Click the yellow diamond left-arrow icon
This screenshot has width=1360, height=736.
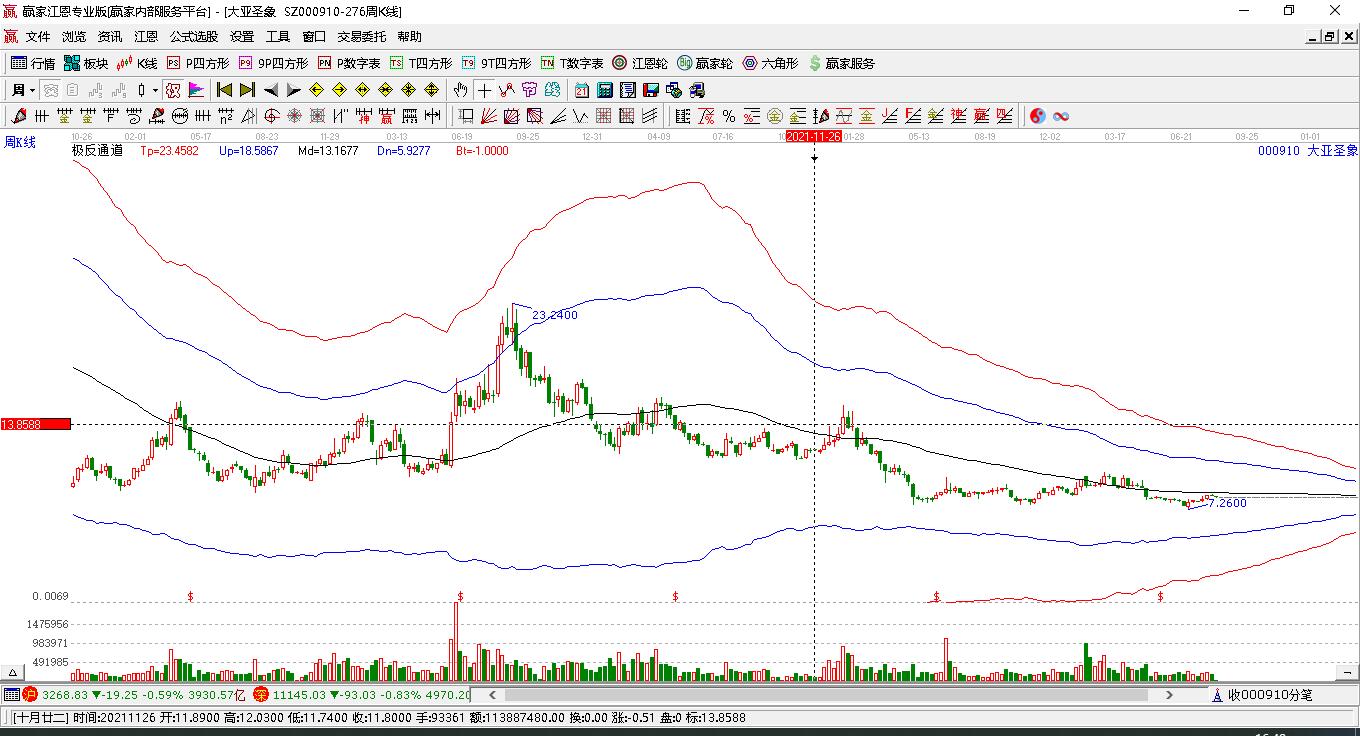tap(317, 90)
